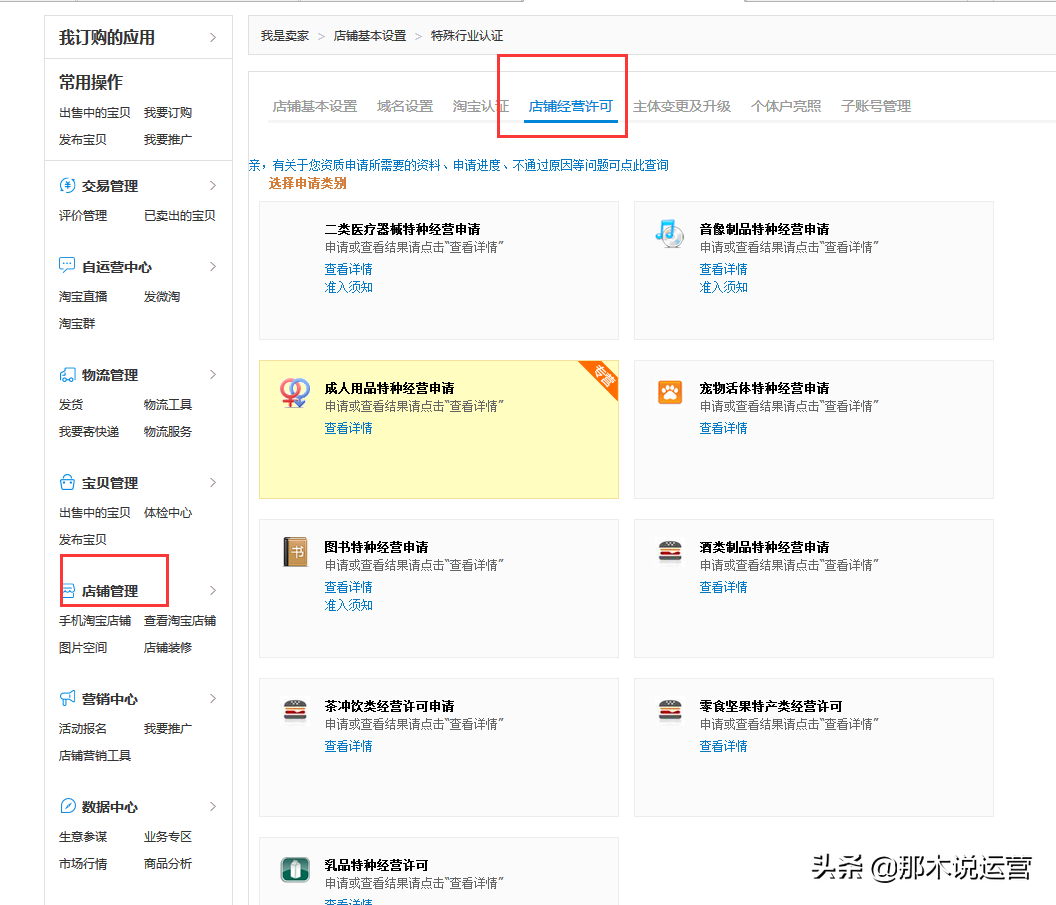Open 市场行情 in sidebar

tap(83, 864)
